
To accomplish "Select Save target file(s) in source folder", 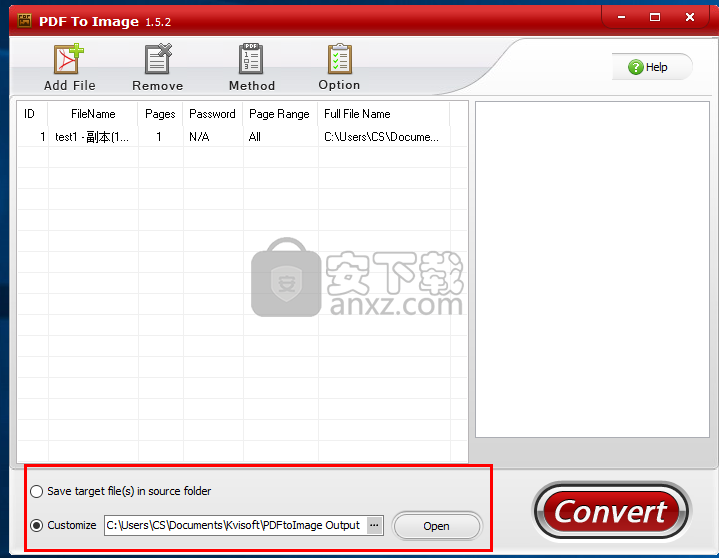I will tap(36, 492).
